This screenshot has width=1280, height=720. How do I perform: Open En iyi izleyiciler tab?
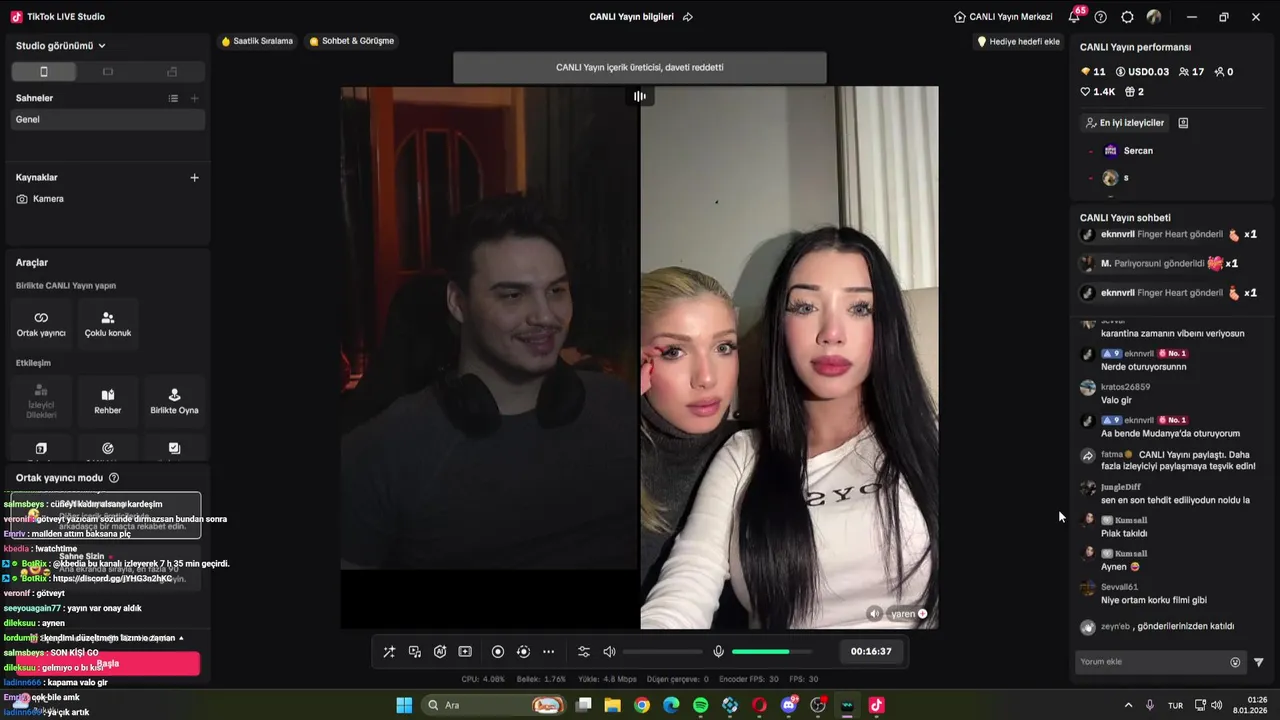click(x=1125, y=123)
